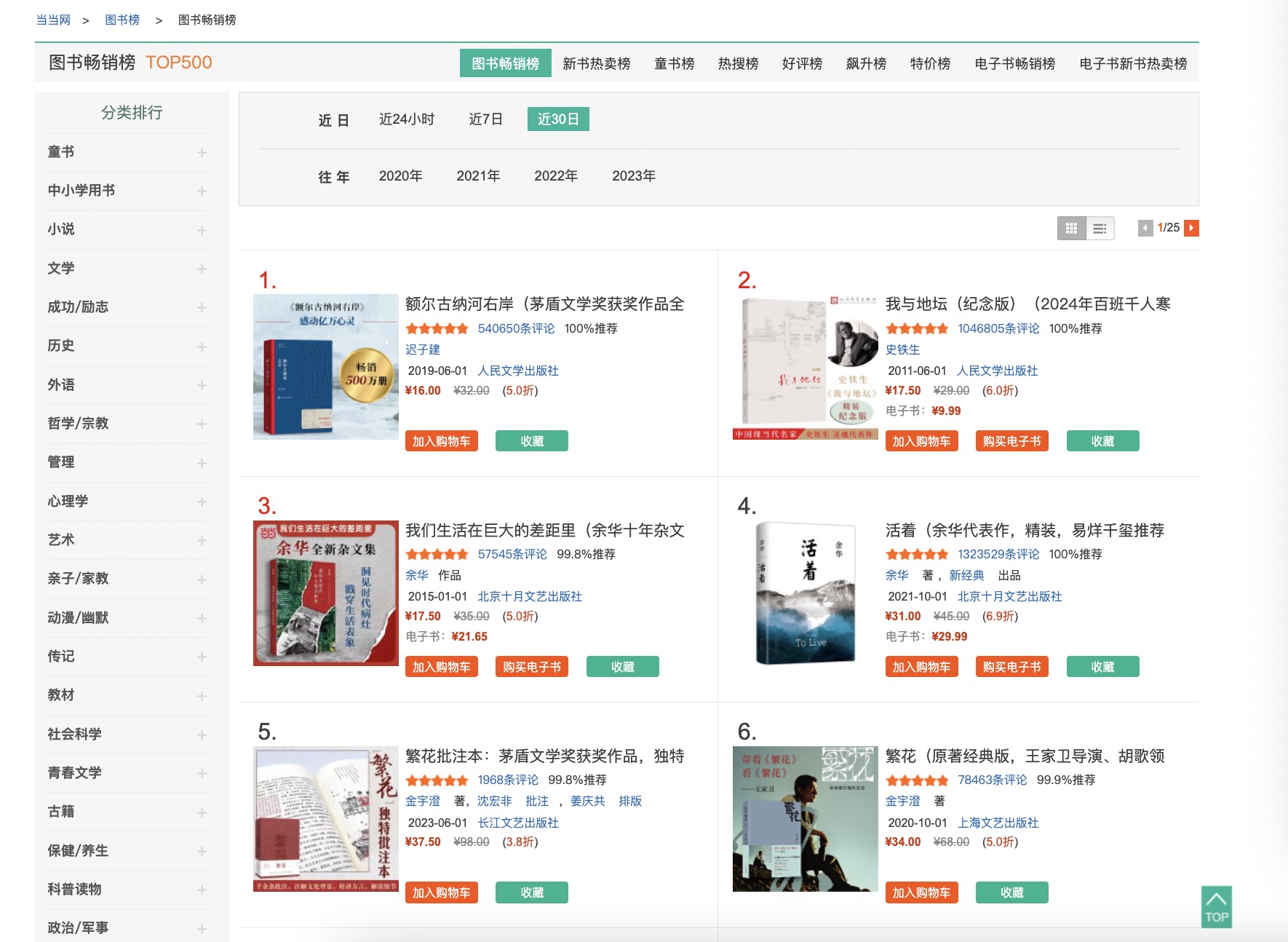1288x942 pixels.
Task: Expand the 小说 category plus icon
Action: [x=202, y=230]
